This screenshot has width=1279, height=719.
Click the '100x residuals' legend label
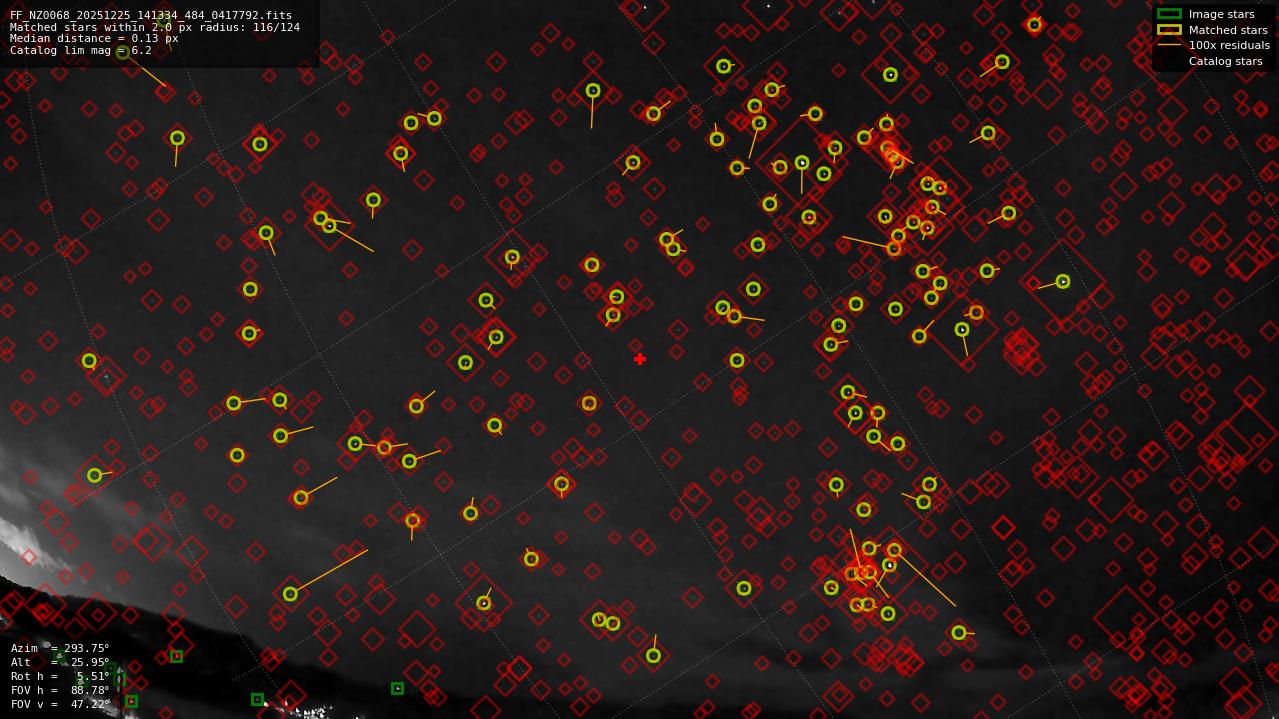point(1229,45)
